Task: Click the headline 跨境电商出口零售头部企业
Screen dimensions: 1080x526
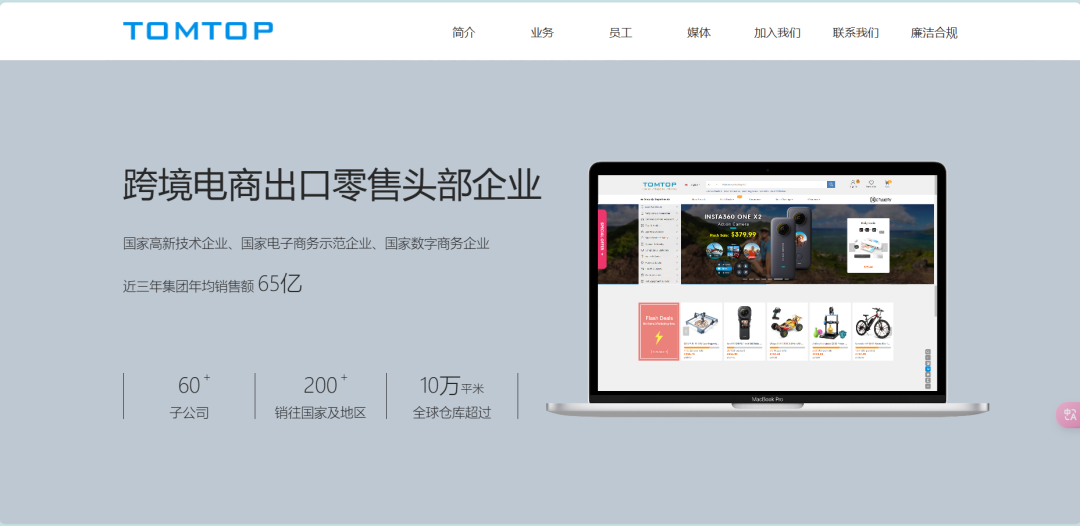Action: point(332,185)
